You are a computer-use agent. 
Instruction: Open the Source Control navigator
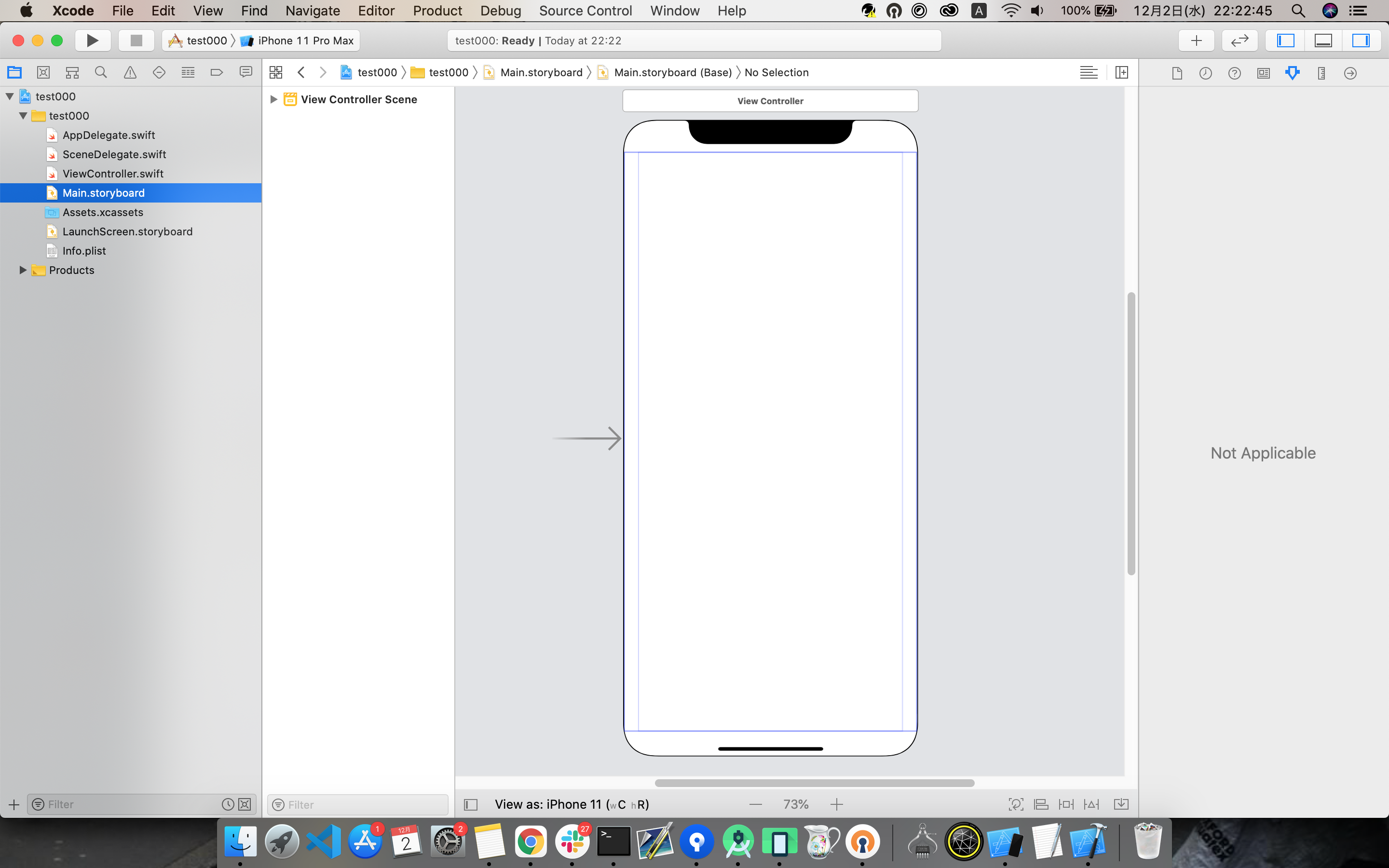43,72
